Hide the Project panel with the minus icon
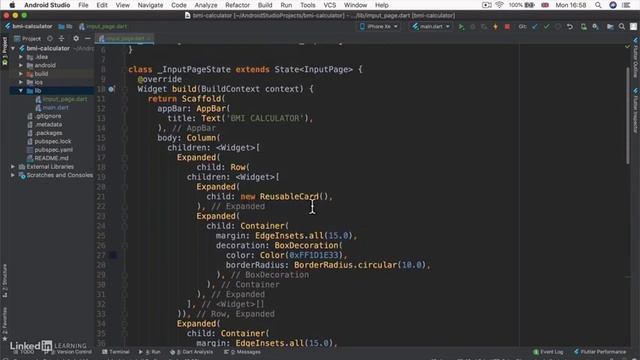 (x=87, y=38)
